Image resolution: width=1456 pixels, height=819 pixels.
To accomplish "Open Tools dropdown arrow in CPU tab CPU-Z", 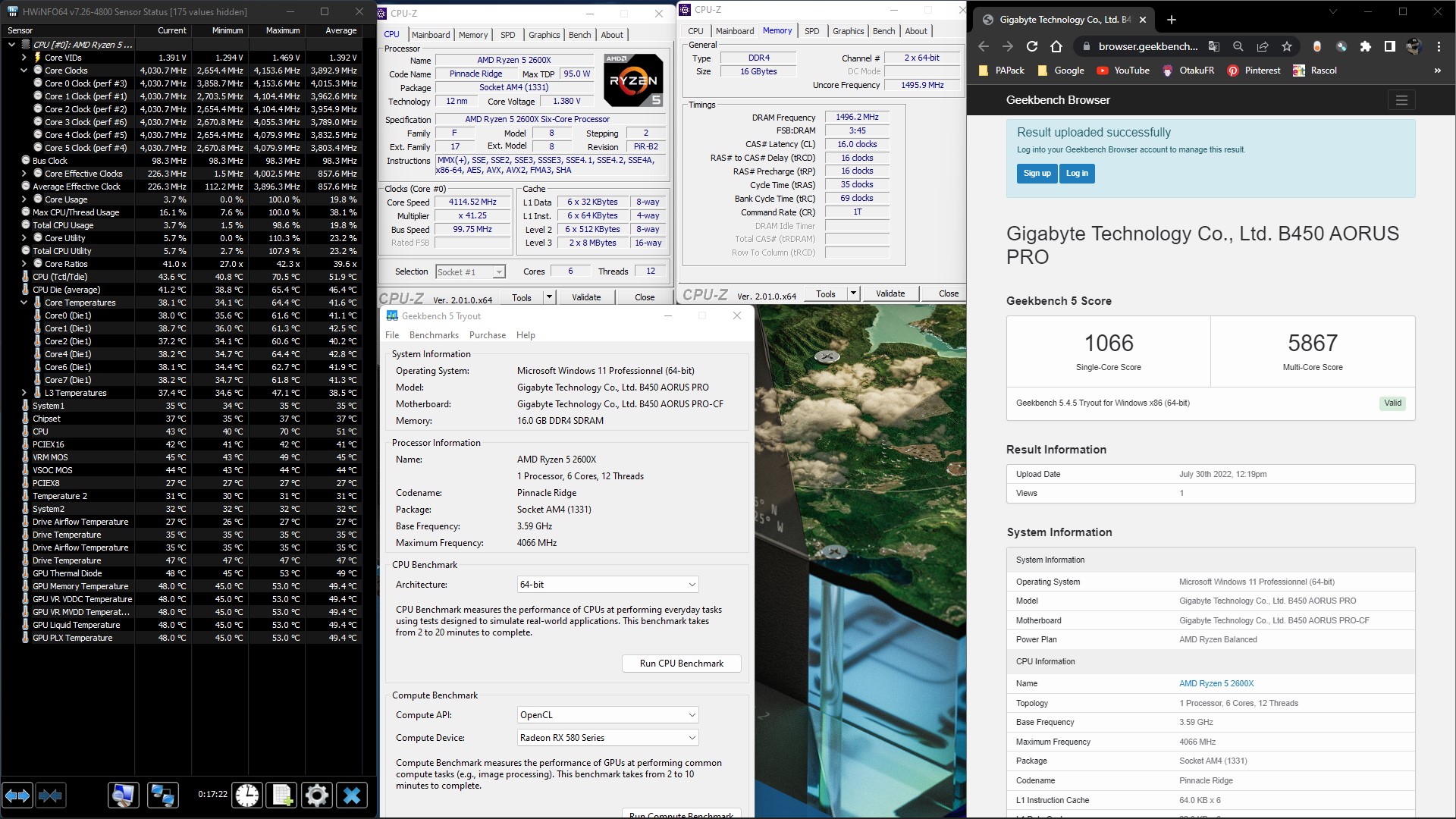I will pyautogui.click(x=549, y=297).
